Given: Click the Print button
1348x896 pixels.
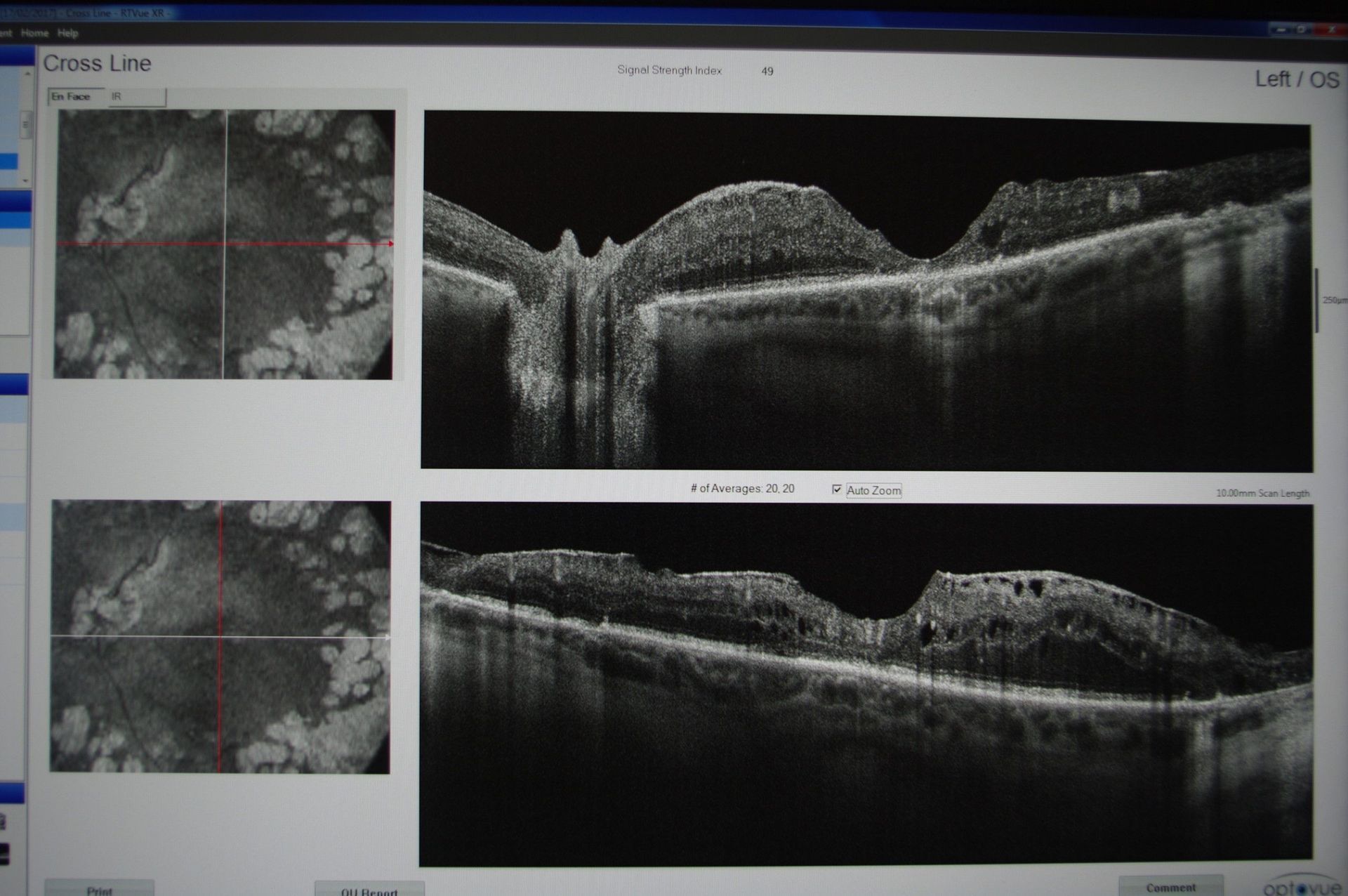Looking at the screenshot, I should pos(99,889).
